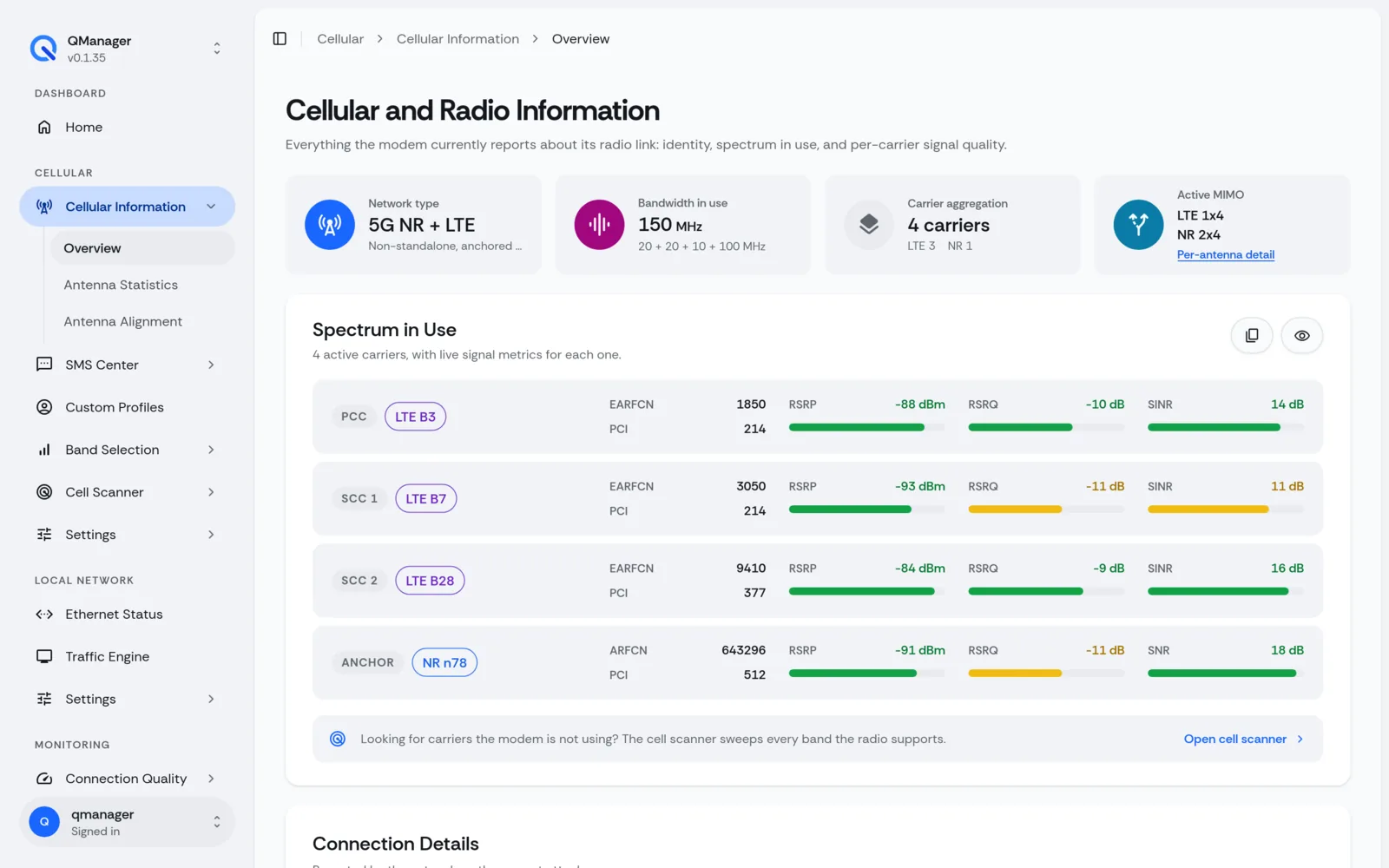Toggle the sidebar panel icon
The height and width of the screenshot is (868, 1389).
point(280,39)
